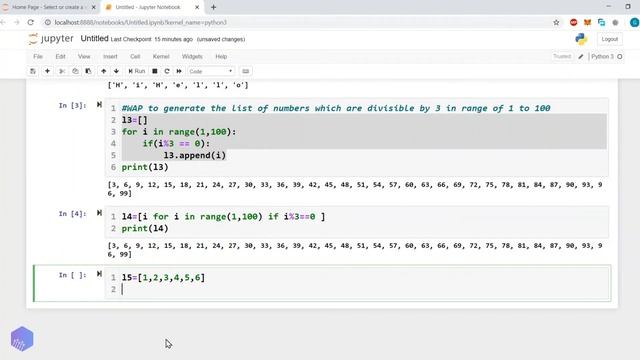Insert cell below using the plus icon
The width and height of the screenshot is (640, 360).
pos(47,71)
